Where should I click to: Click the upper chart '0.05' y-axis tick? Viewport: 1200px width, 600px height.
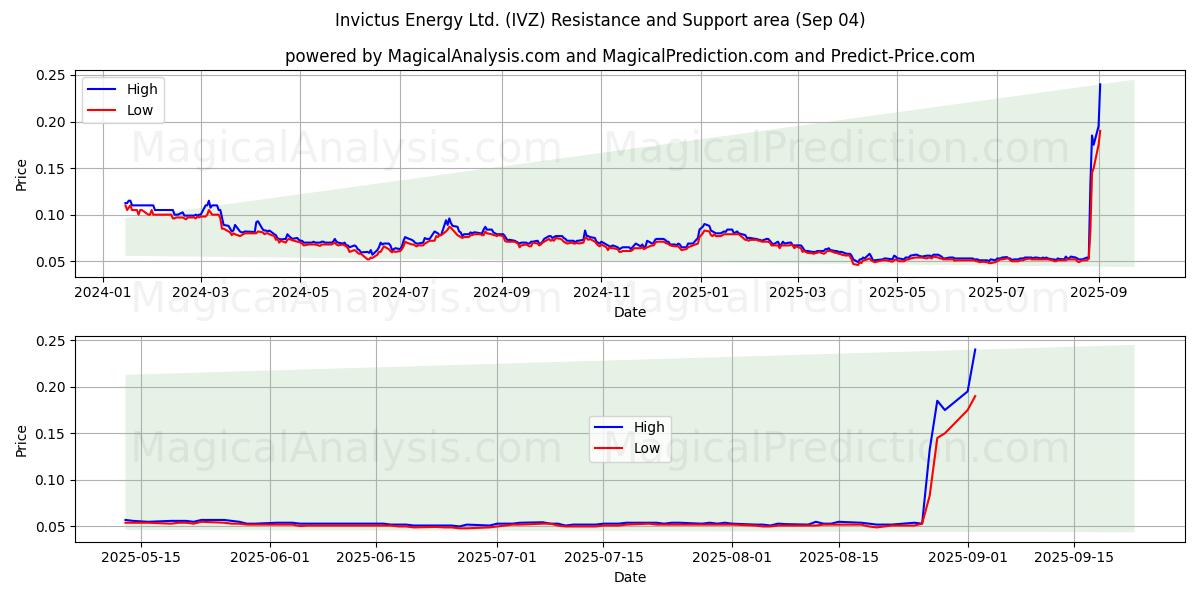click(x=52, y=262)
